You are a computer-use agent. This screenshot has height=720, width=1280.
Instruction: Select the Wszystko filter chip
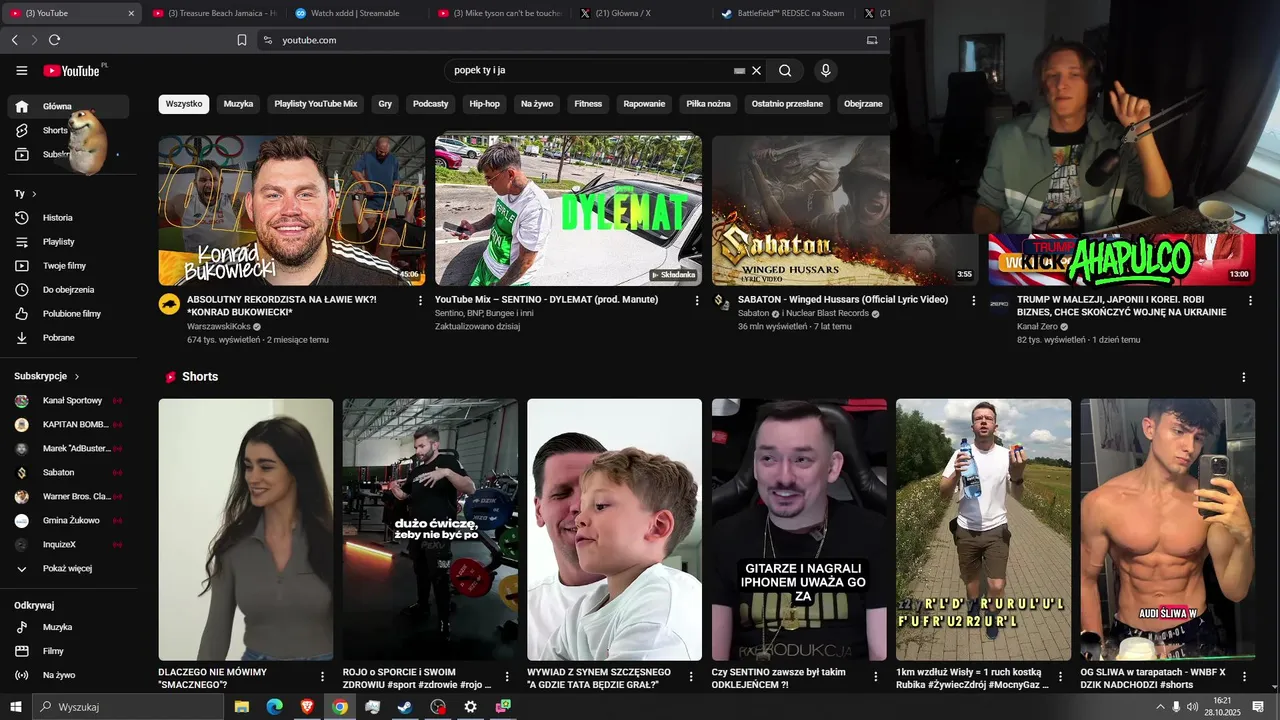(x=184, y=104)
